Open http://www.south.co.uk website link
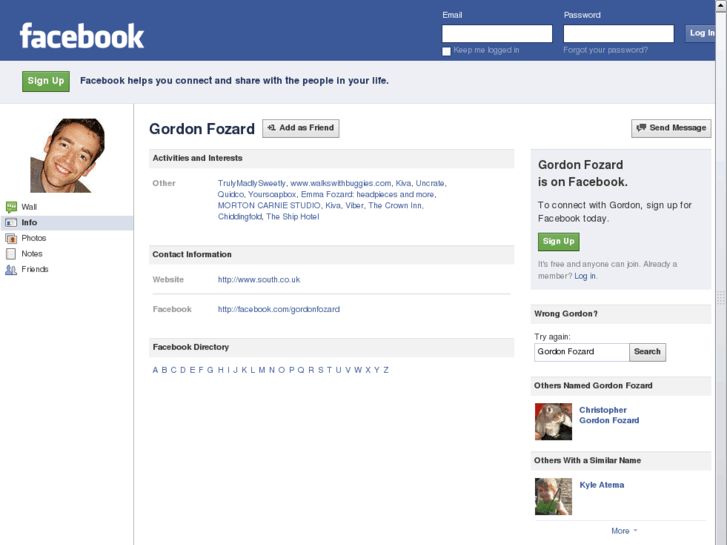The width and height of the screenshot is (727, 545). coord(259,280)
